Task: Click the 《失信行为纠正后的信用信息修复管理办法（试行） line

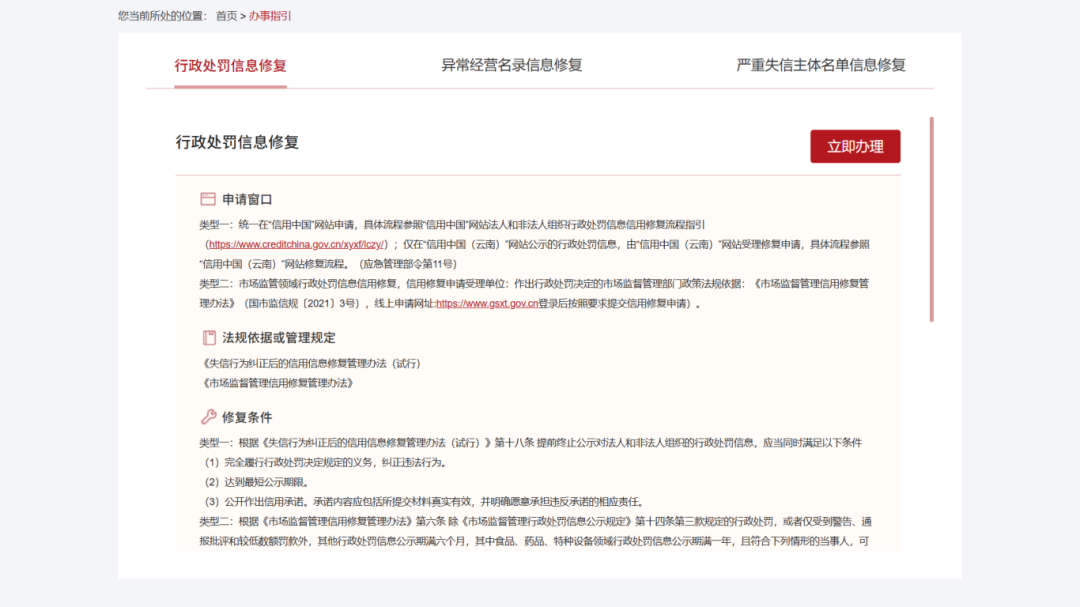Action: (x=310, y=364)
